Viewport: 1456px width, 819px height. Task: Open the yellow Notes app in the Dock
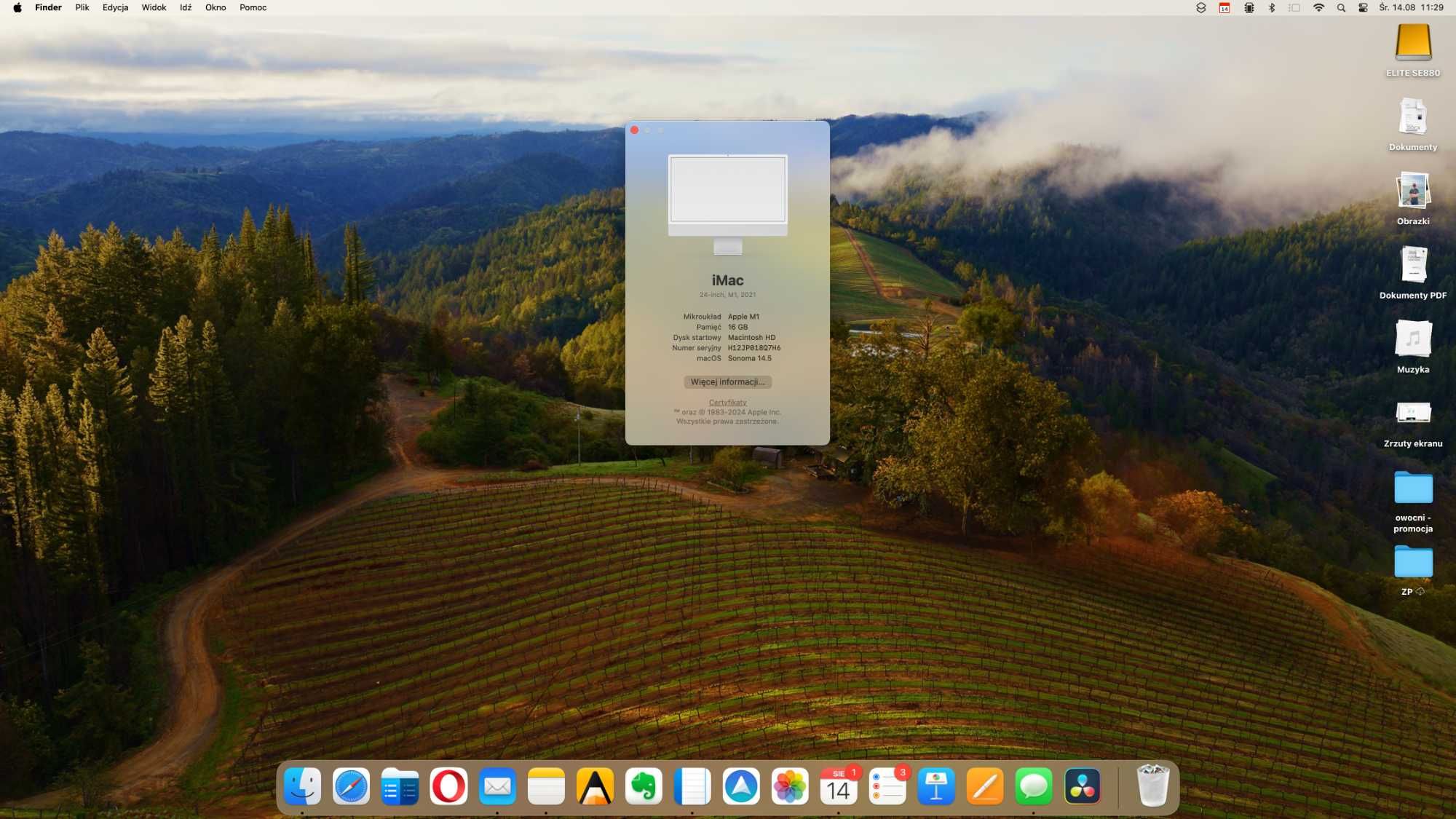pos(546,786)
